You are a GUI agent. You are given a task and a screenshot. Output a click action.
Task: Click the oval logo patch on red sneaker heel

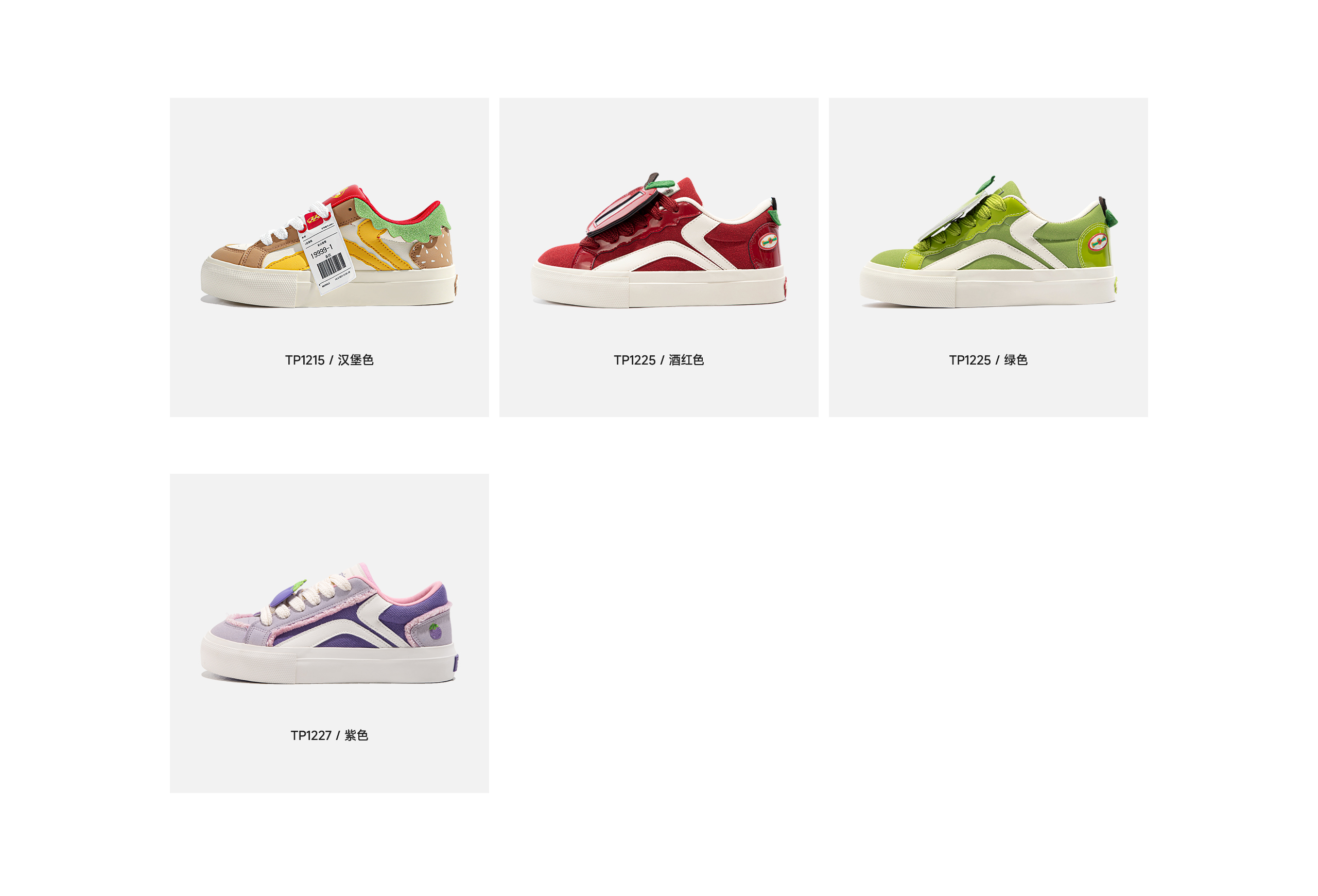768,243
